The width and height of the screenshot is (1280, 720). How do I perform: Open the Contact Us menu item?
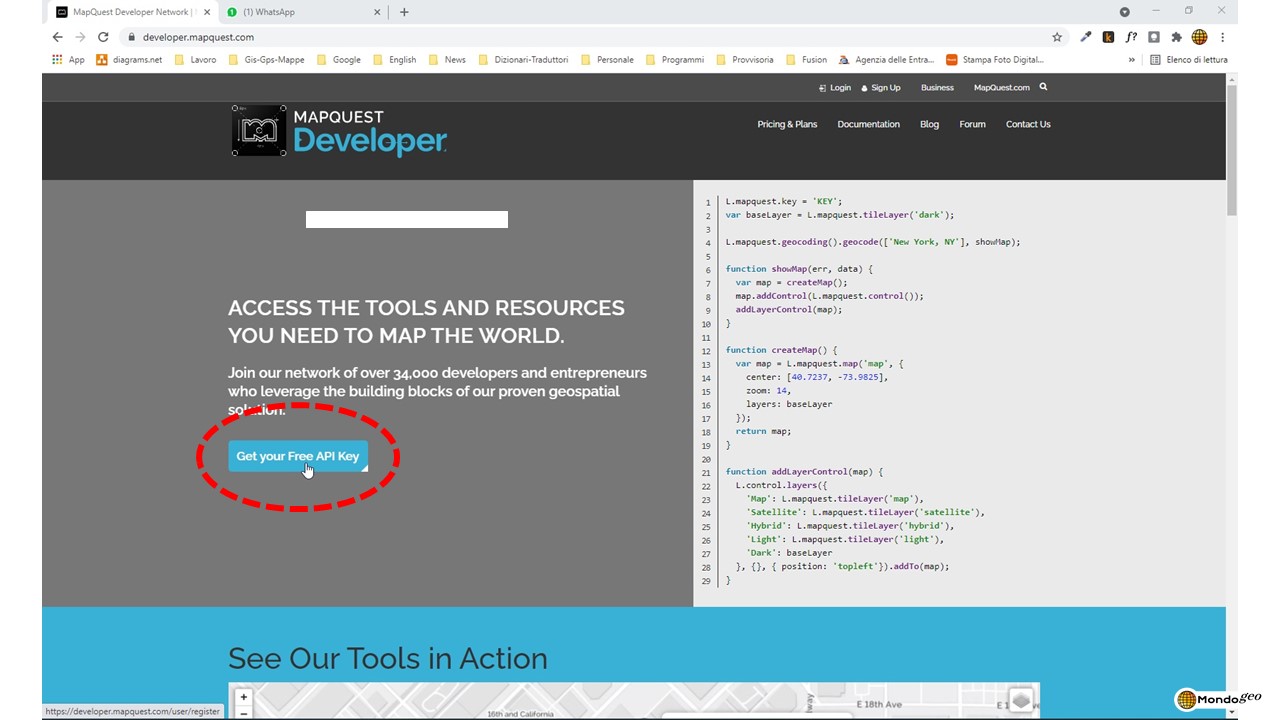(1028, 124)
